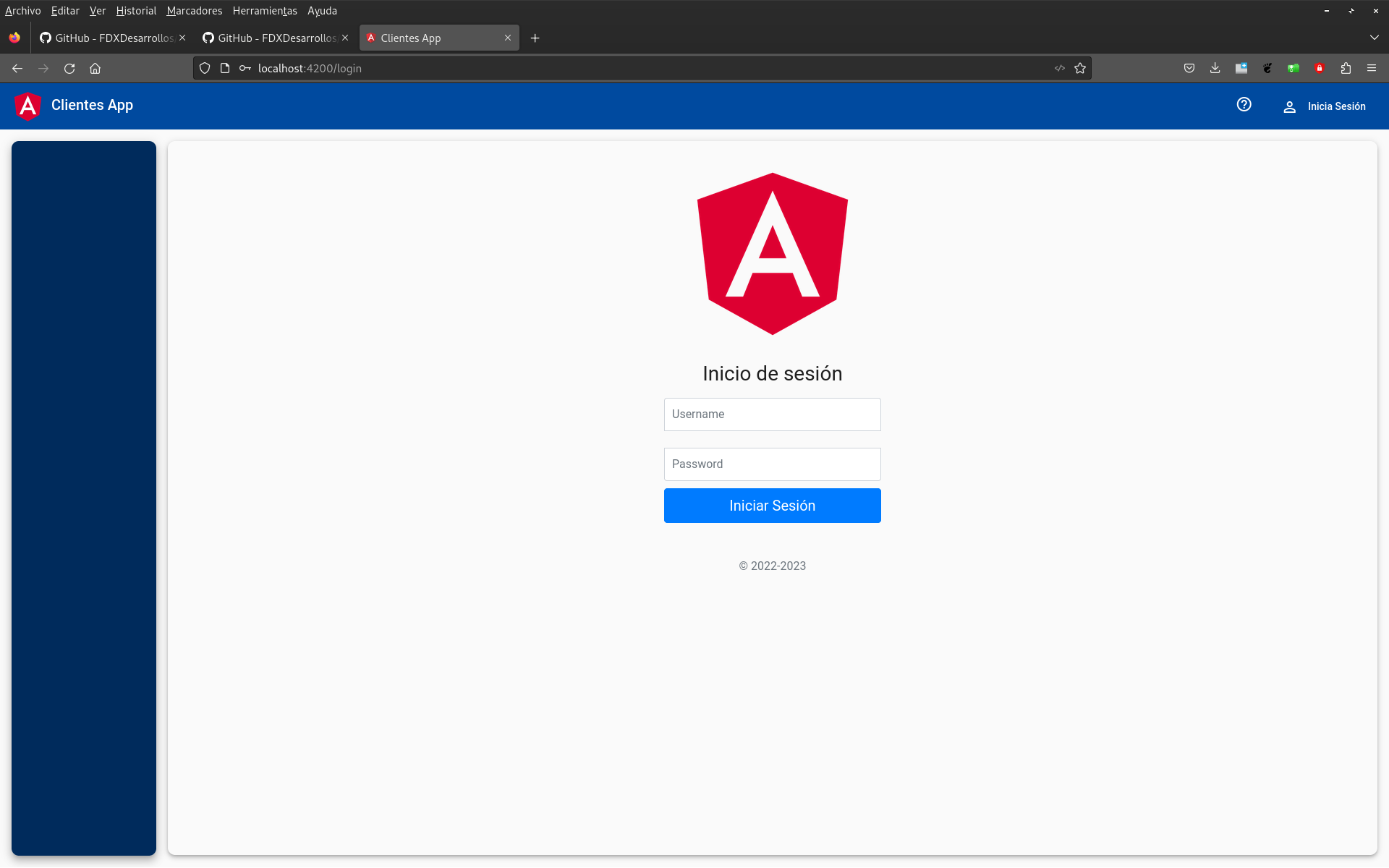Focus the Password input field
Viewport: 1389px width, 868px height.
[x=772, y=464]
